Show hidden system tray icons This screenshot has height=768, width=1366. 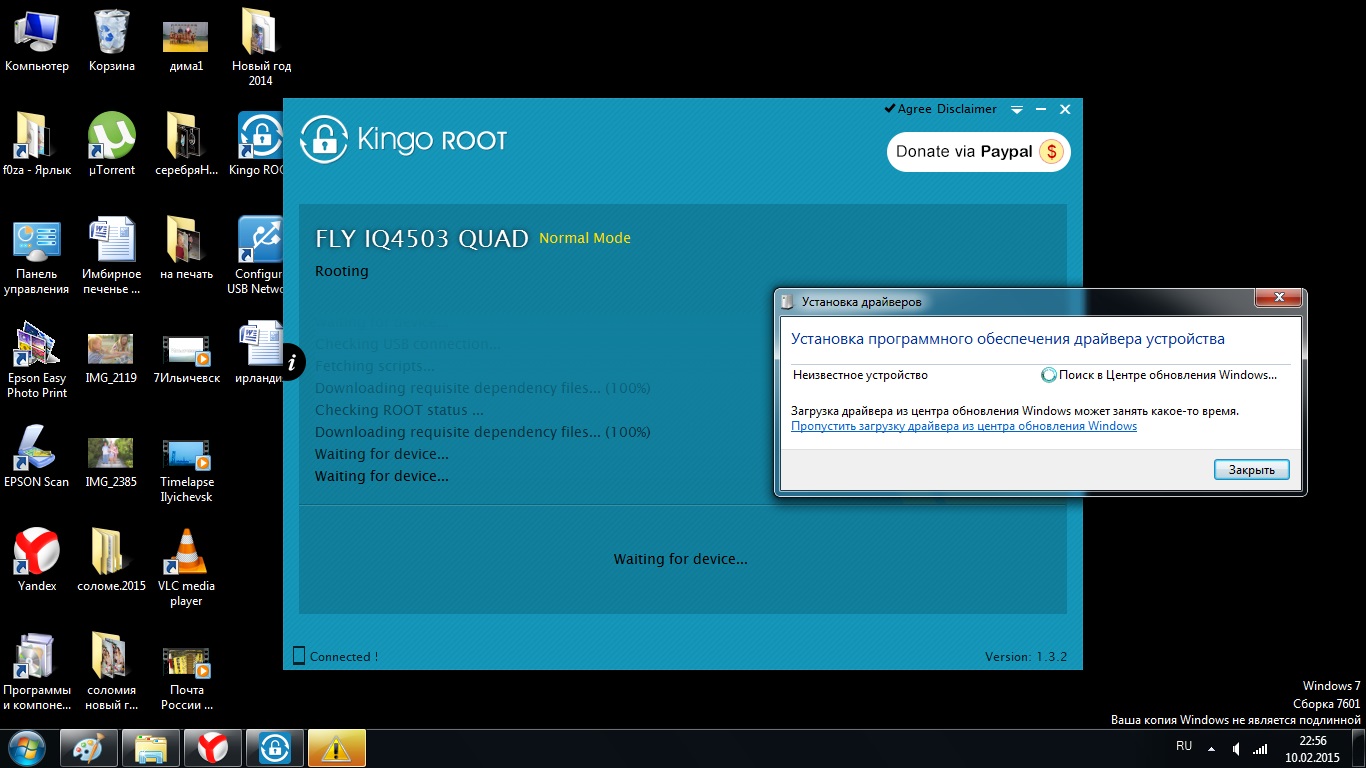(1211, 748)
